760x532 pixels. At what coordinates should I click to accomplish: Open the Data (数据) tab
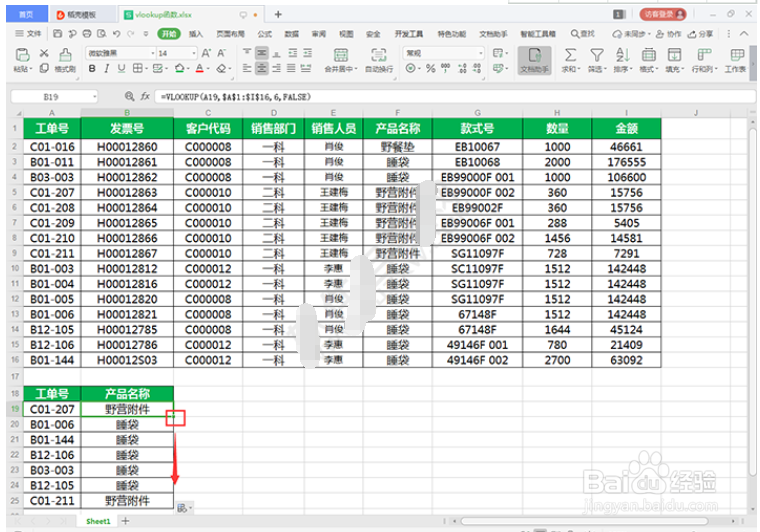[291, 33]
